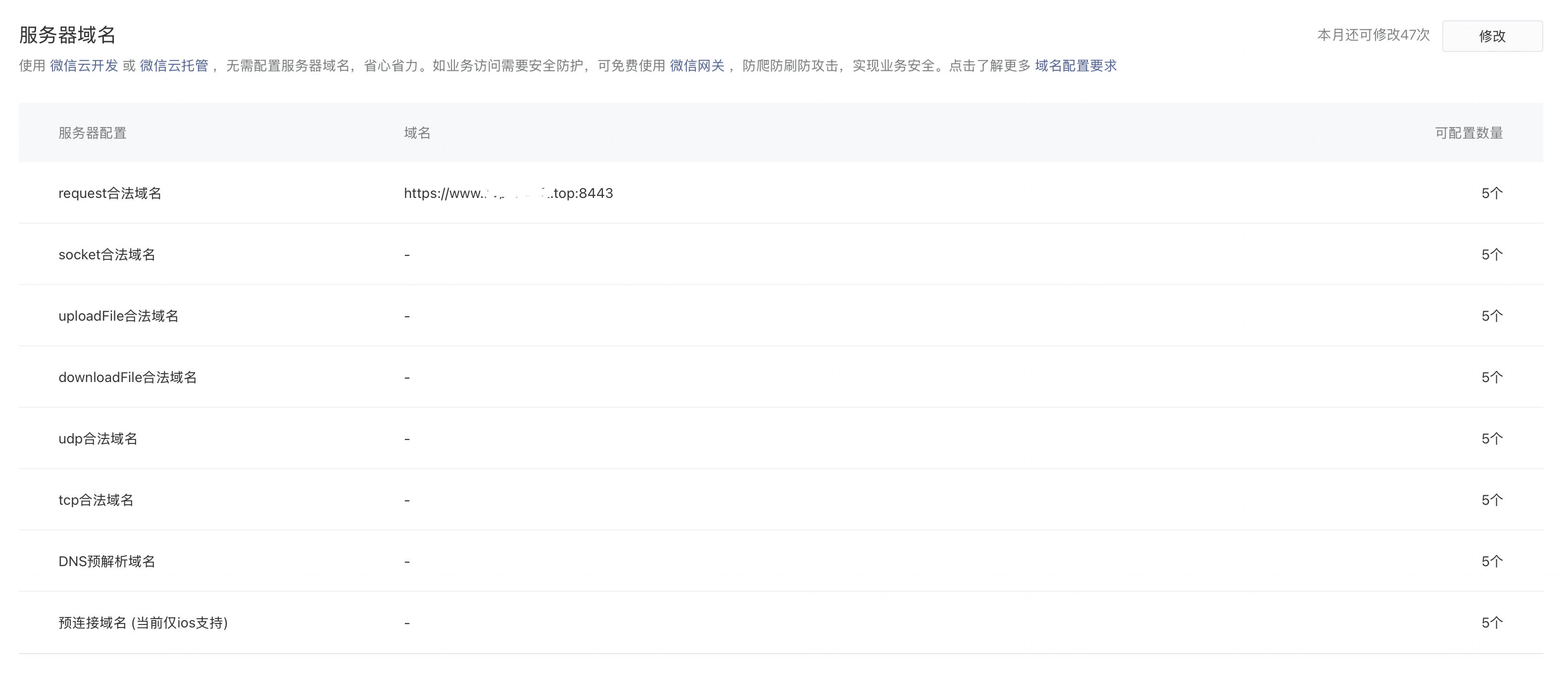Image resolution: width=1568 pixels, height=673 pixels.
Task: Select the socket合法域名 row label
Action: pyautogui.click(x=106, y=255)
